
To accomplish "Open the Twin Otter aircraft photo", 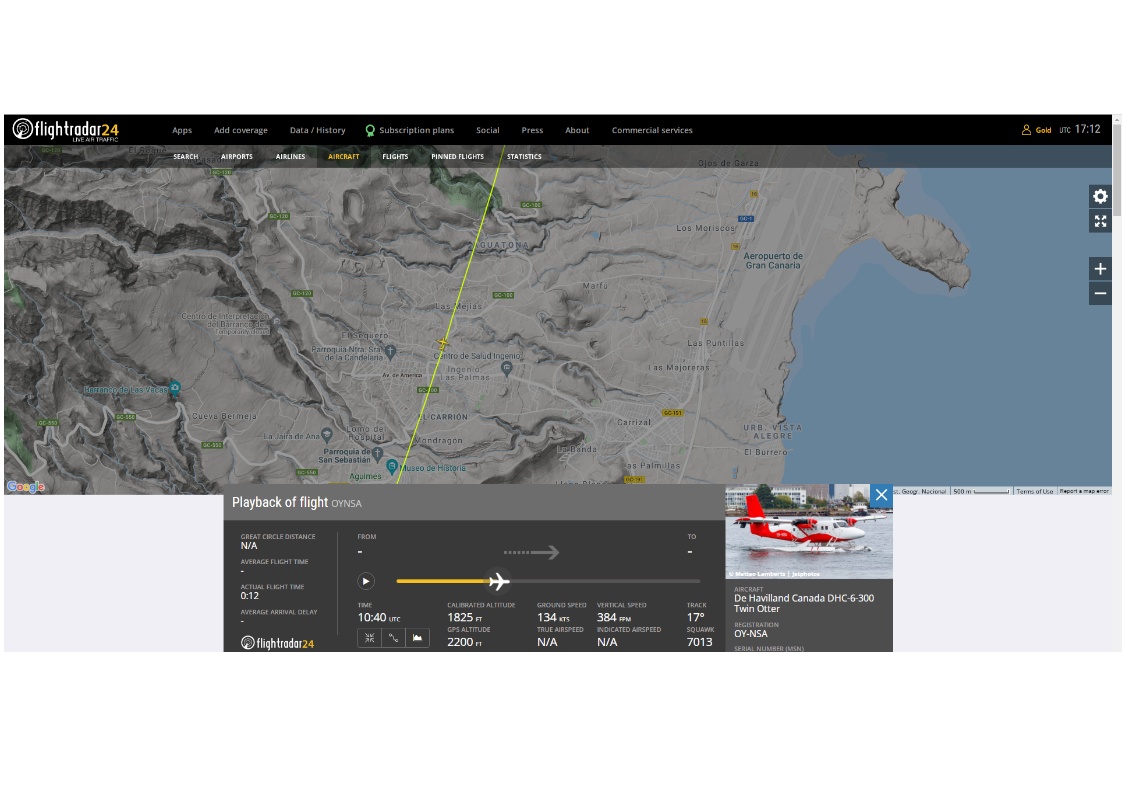I will point(809,531).
